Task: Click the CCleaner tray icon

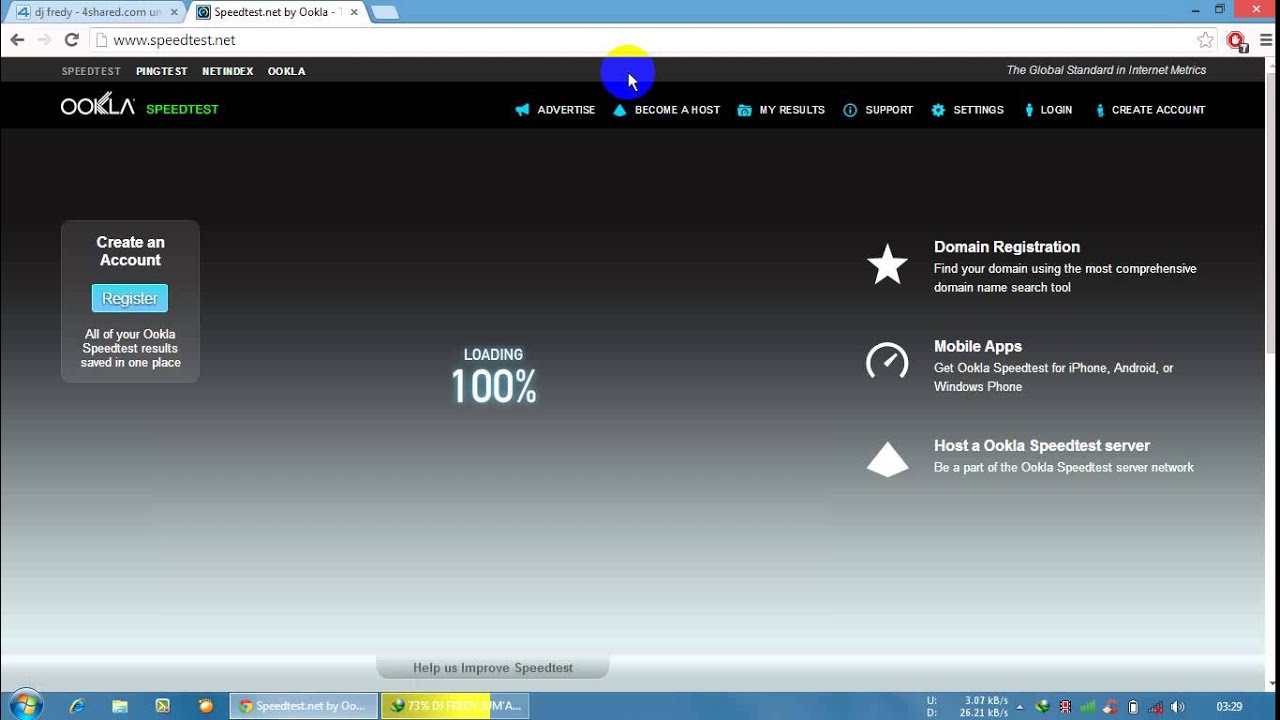Action: 1110,706
